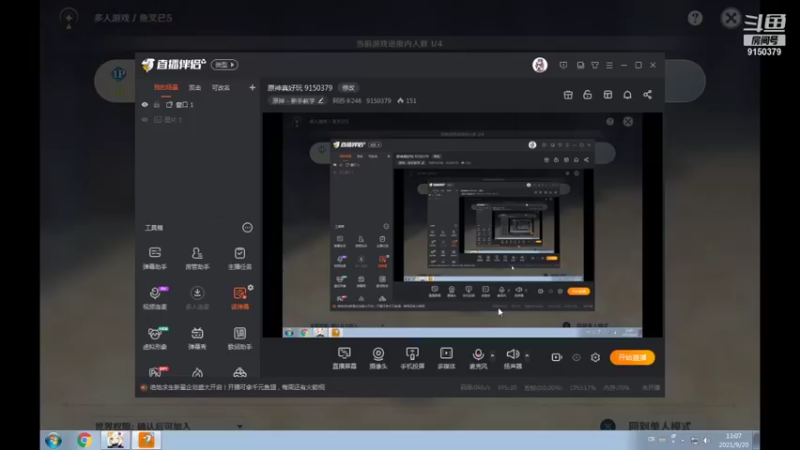The height and width of the screenshot is (450, 800).
Task: Edit stream category with pencil tag
Action: point(298,101)
